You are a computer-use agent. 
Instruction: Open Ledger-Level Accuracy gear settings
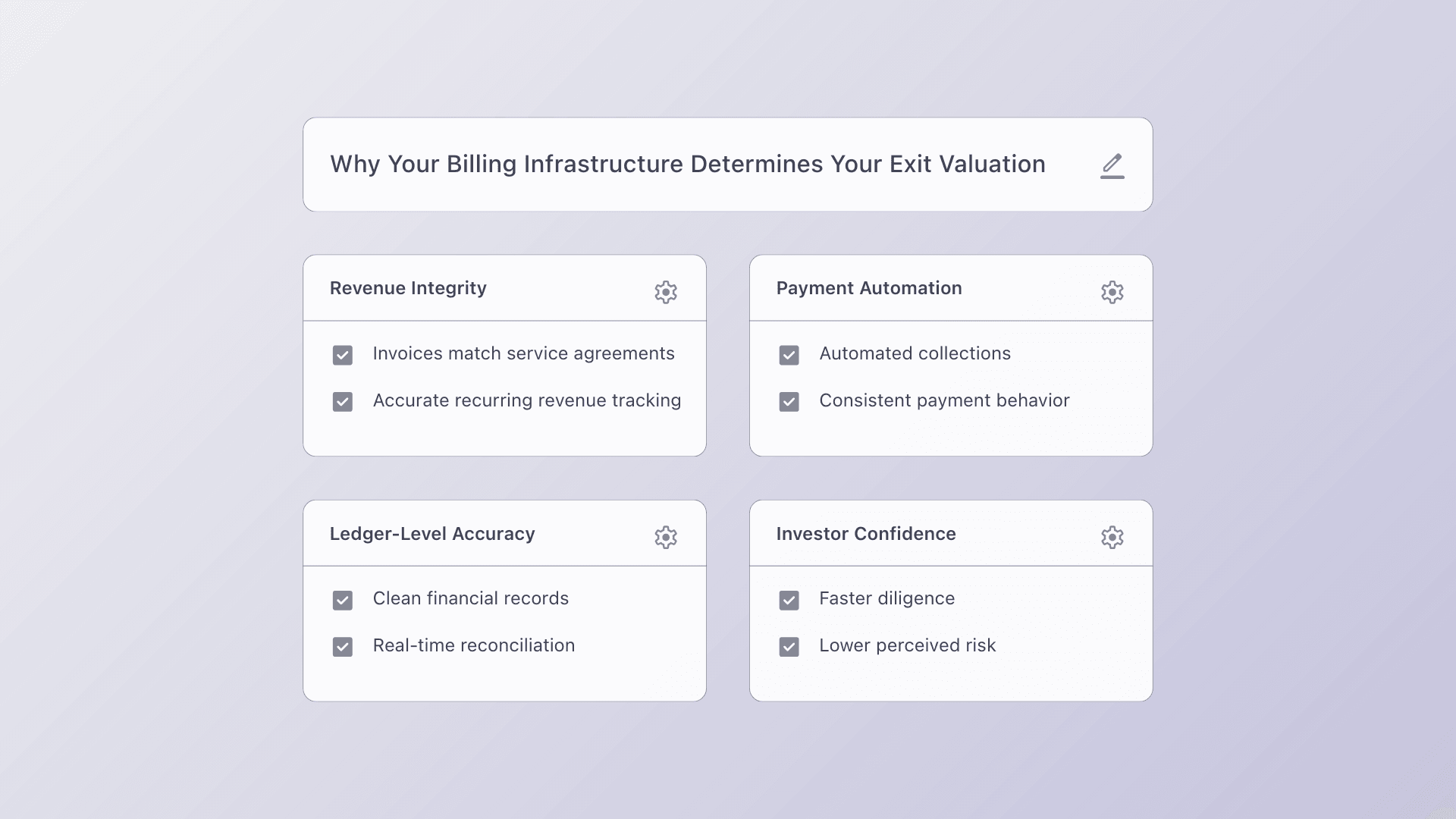coord(665,537)
